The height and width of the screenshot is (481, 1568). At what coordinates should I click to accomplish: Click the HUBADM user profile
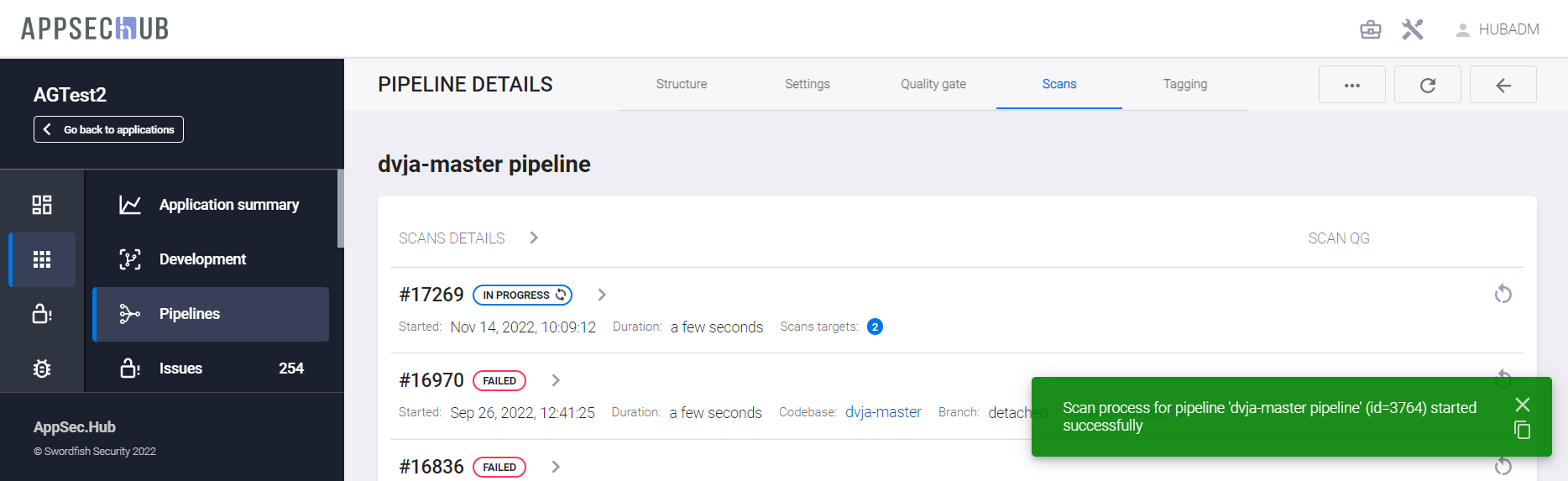click(x=1497, y=29)
